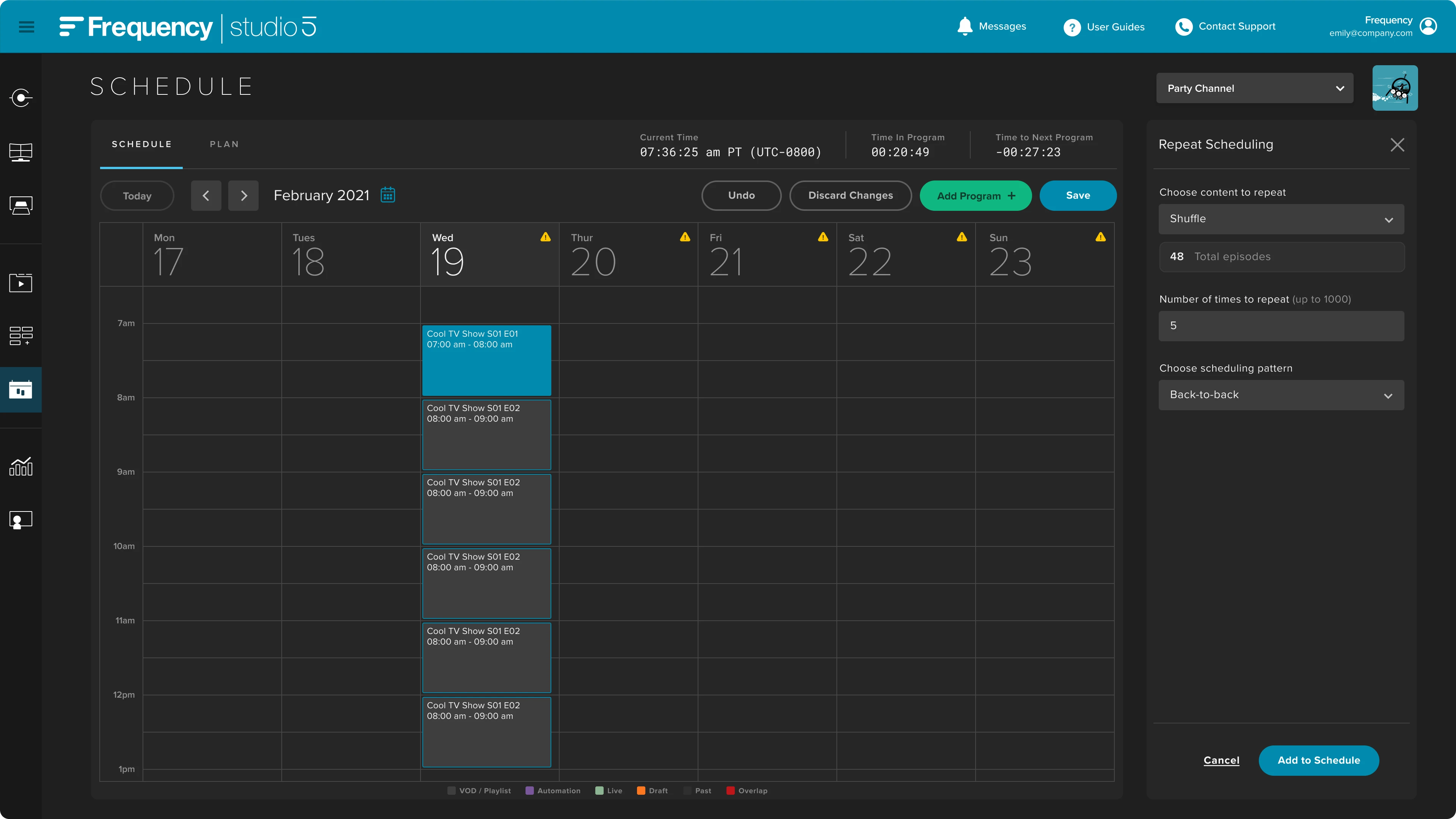Click the Messages bell icon
This screenshot has height=819, width=1456.
click(x=965, y=27)
